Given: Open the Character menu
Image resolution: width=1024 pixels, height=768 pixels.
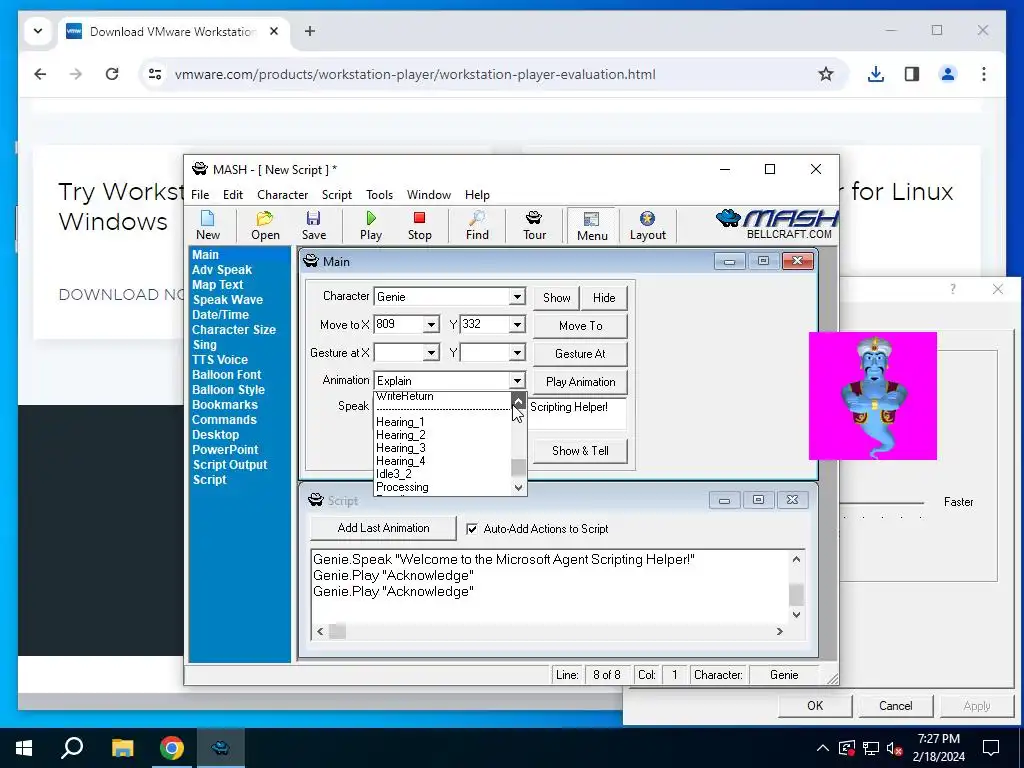Looking at the screenshot, I should click(282, 195).
